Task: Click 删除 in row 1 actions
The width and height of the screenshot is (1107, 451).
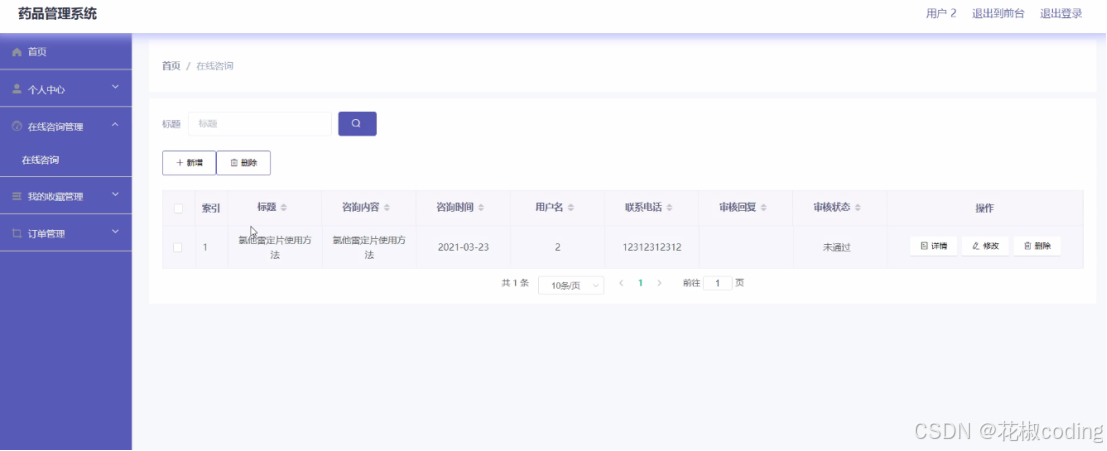Action: pyautogui.click(x=1037, y=246)
